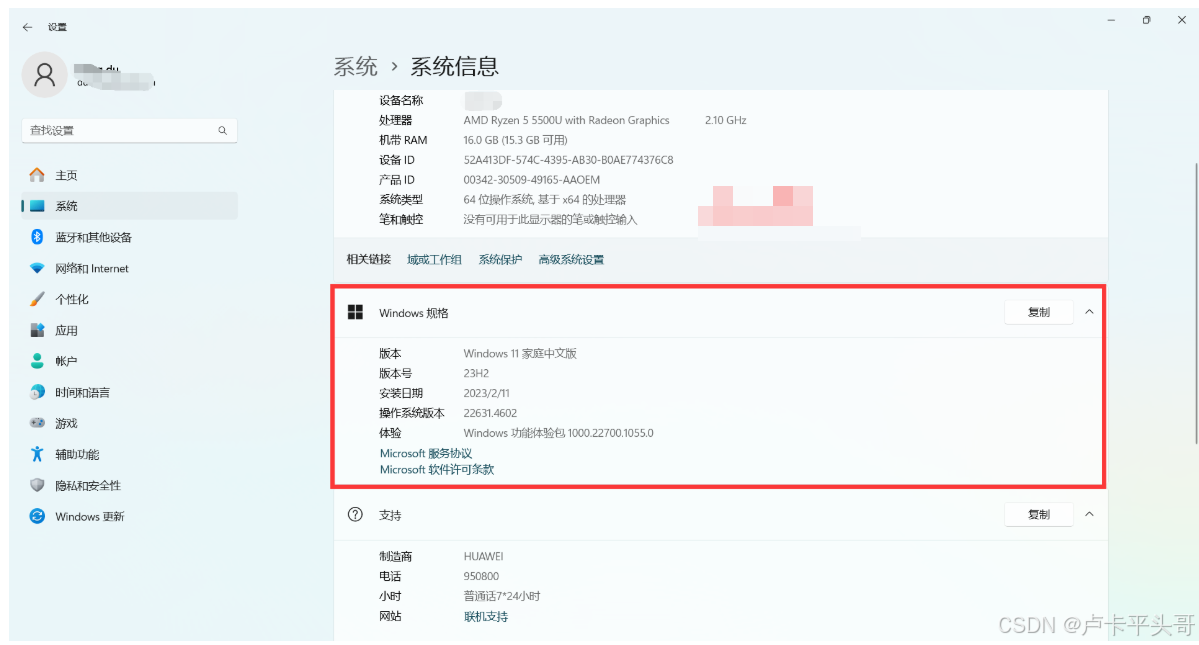Click the 辅助功能 accessibility icon
The height and width of the screenshot is (645, 1199).
pyautogui.click(x=37, y=454)
